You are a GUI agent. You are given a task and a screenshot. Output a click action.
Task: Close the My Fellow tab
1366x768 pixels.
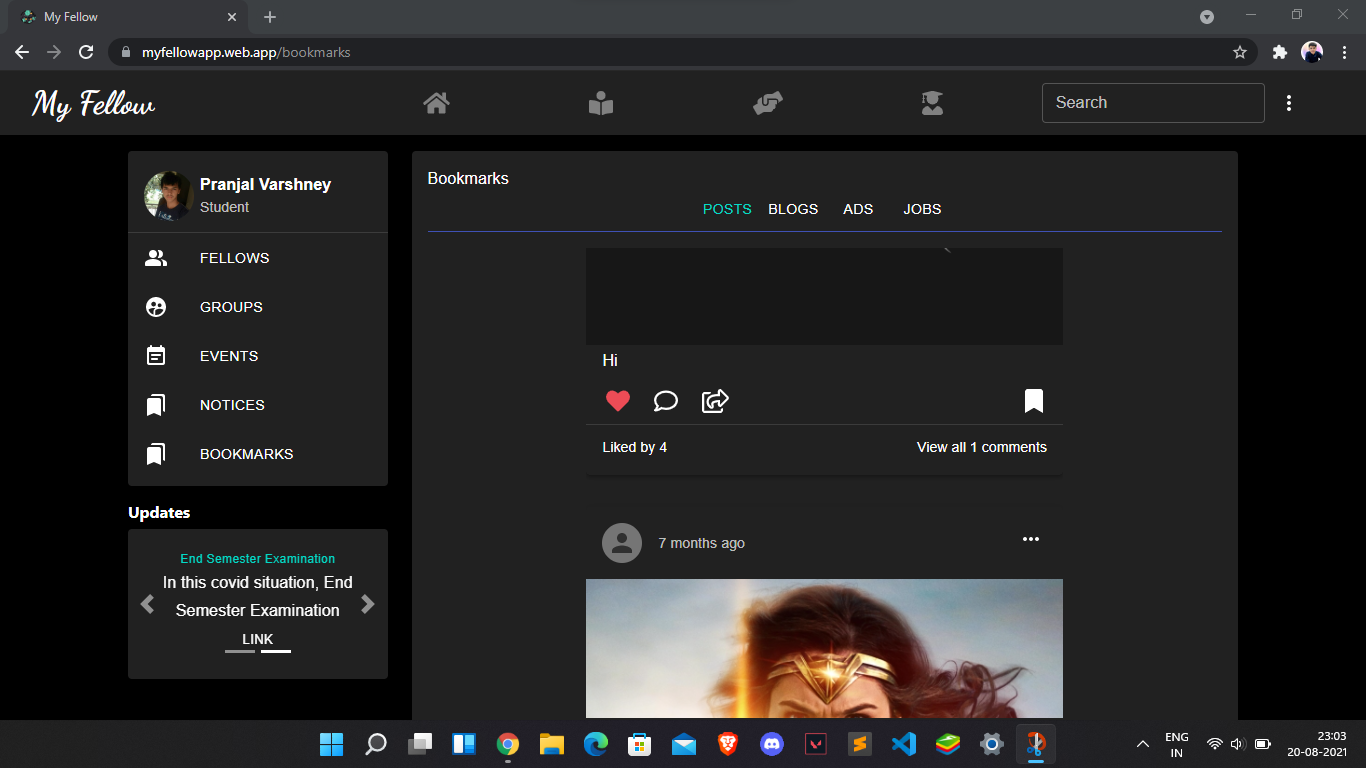[232, 17]
